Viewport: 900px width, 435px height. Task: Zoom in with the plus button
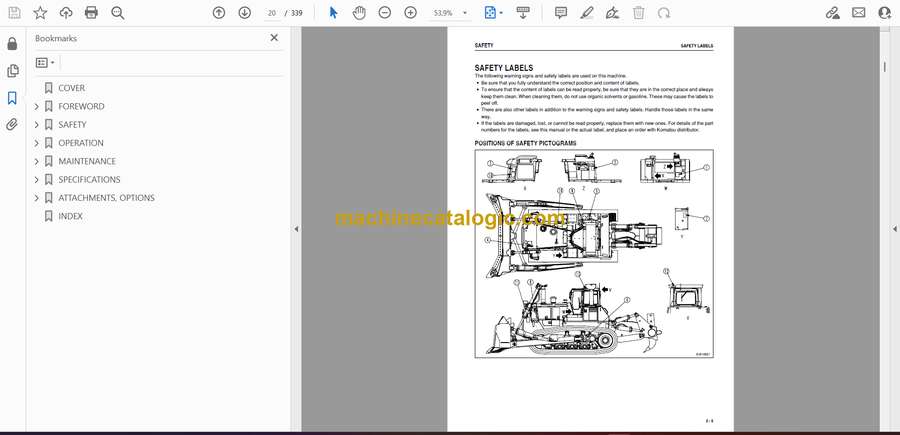410,13
